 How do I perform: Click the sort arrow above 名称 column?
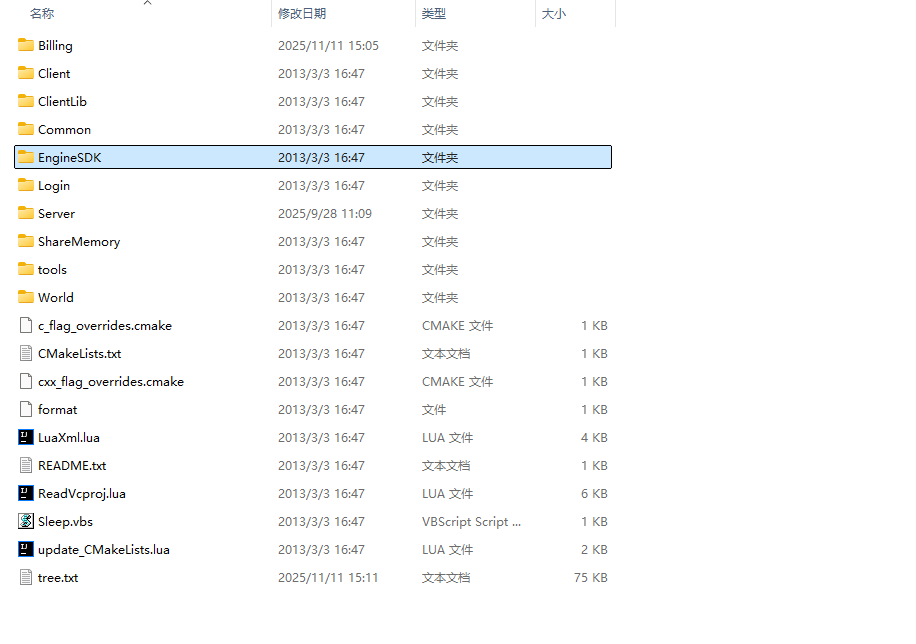[147, 3]
